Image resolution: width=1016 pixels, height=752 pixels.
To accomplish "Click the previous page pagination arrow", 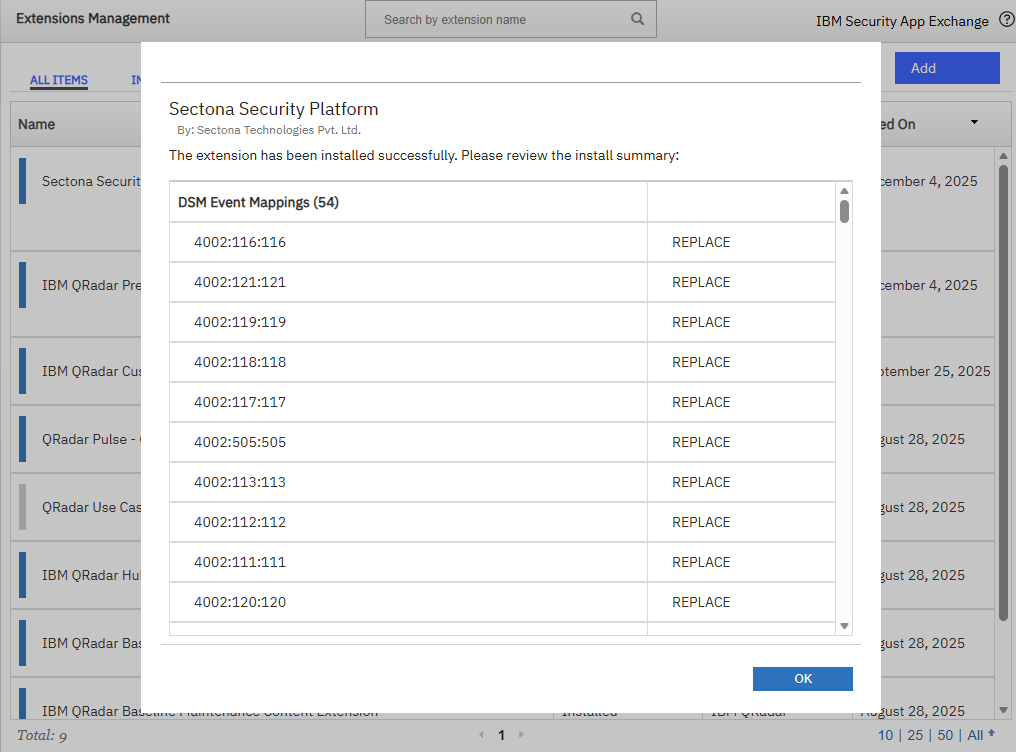I will click(x=481, y=735).
